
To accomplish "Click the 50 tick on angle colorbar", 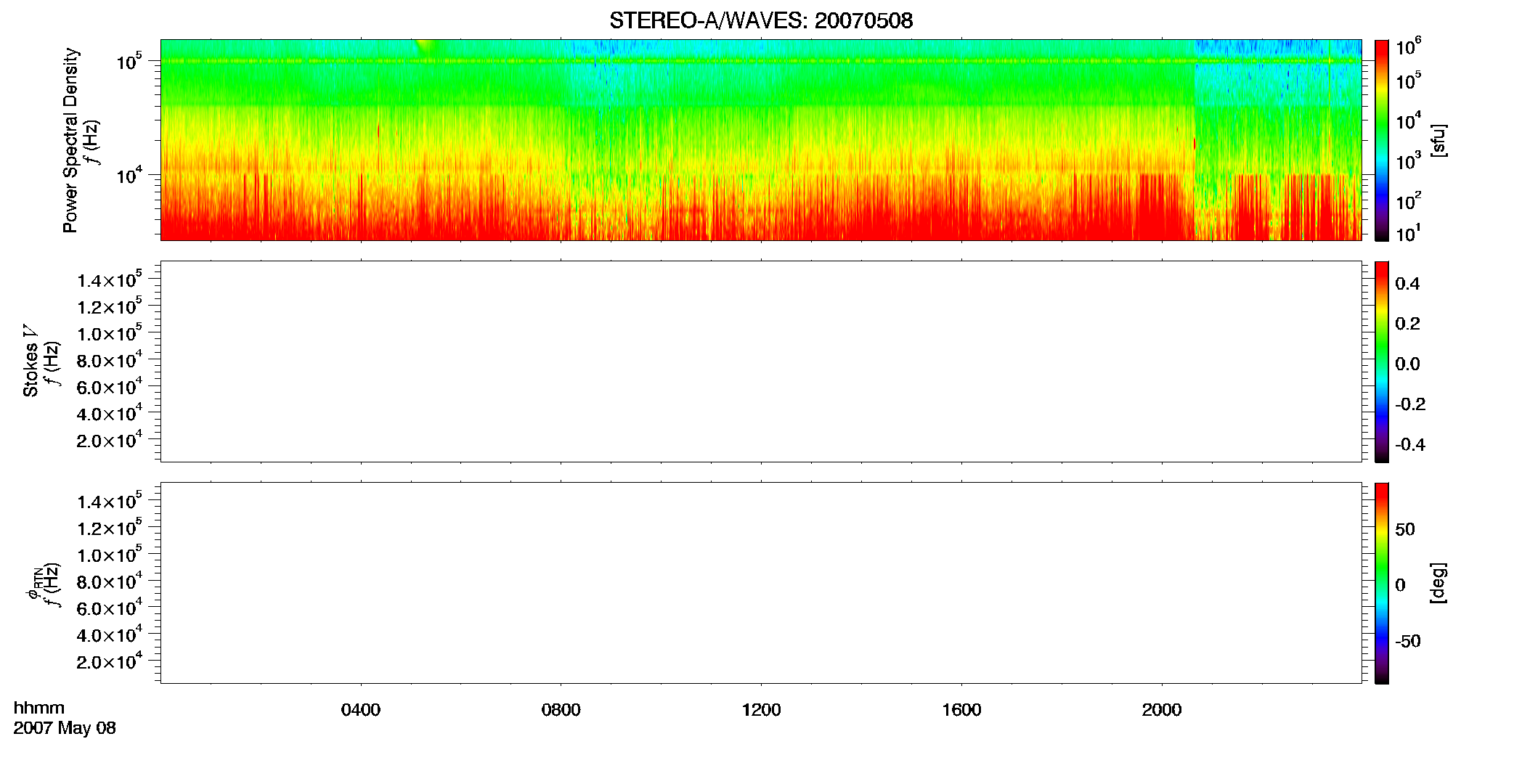I will 1405,529.
